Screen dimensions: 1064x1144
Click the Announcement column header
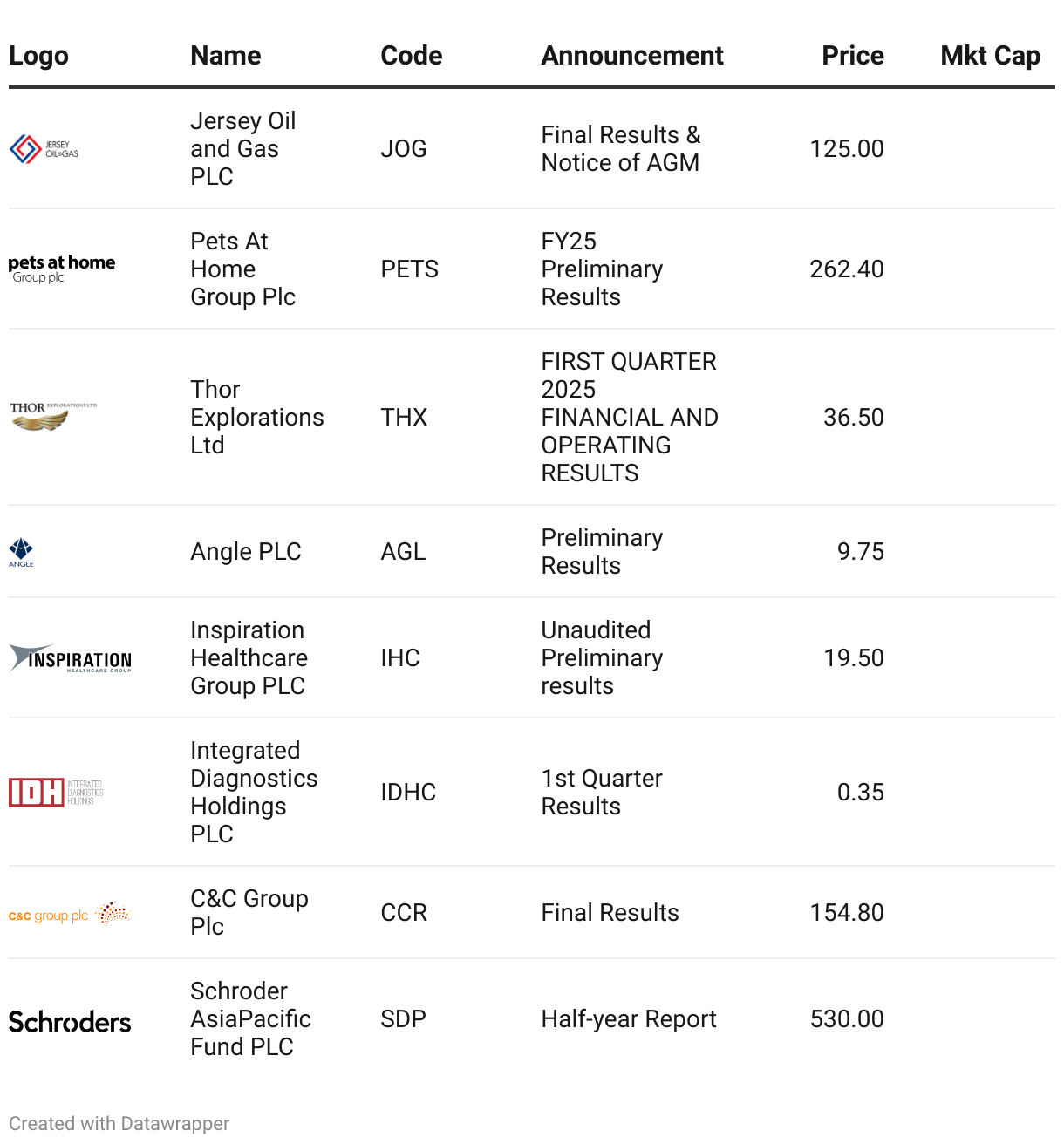632,56
